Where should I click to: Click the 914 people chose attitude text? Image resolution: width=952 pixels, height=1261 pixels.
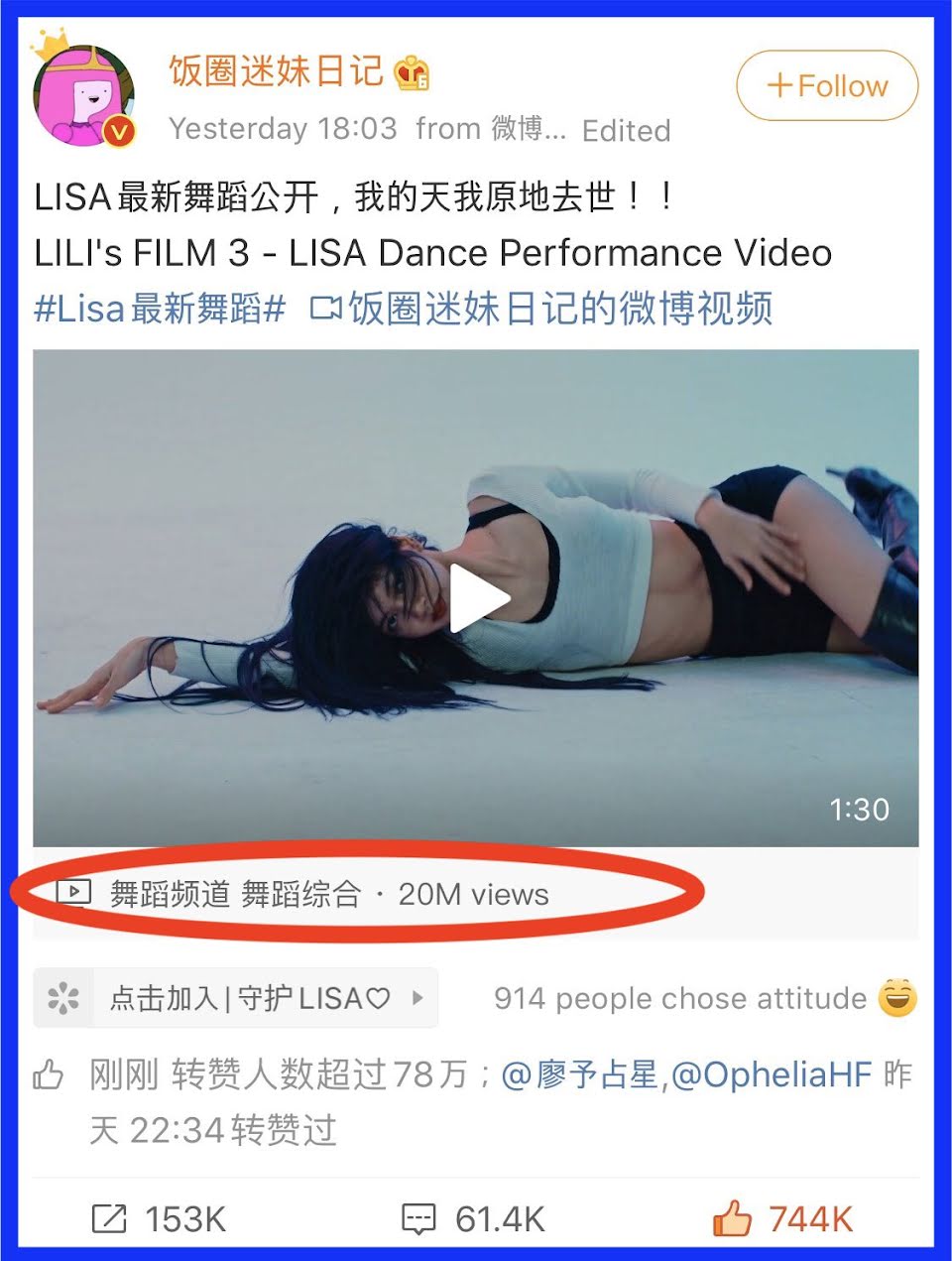[x=680, y=998]
